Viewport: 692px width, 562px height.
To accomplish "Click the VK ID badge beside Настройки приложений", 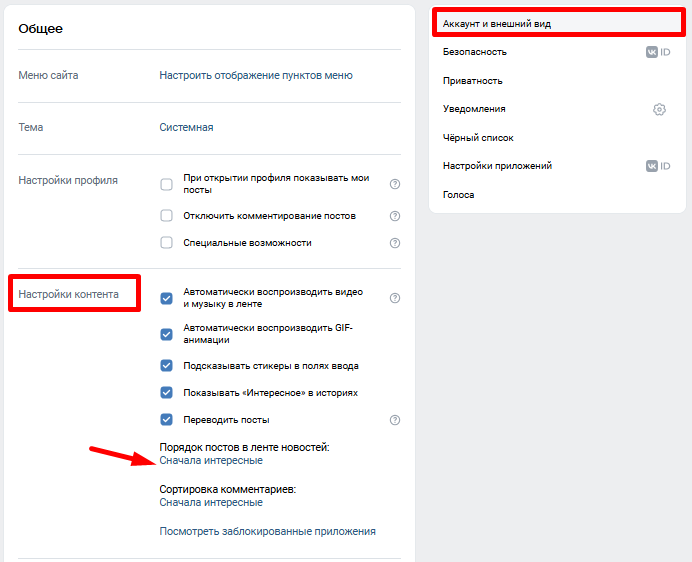I will coord(657,166).
